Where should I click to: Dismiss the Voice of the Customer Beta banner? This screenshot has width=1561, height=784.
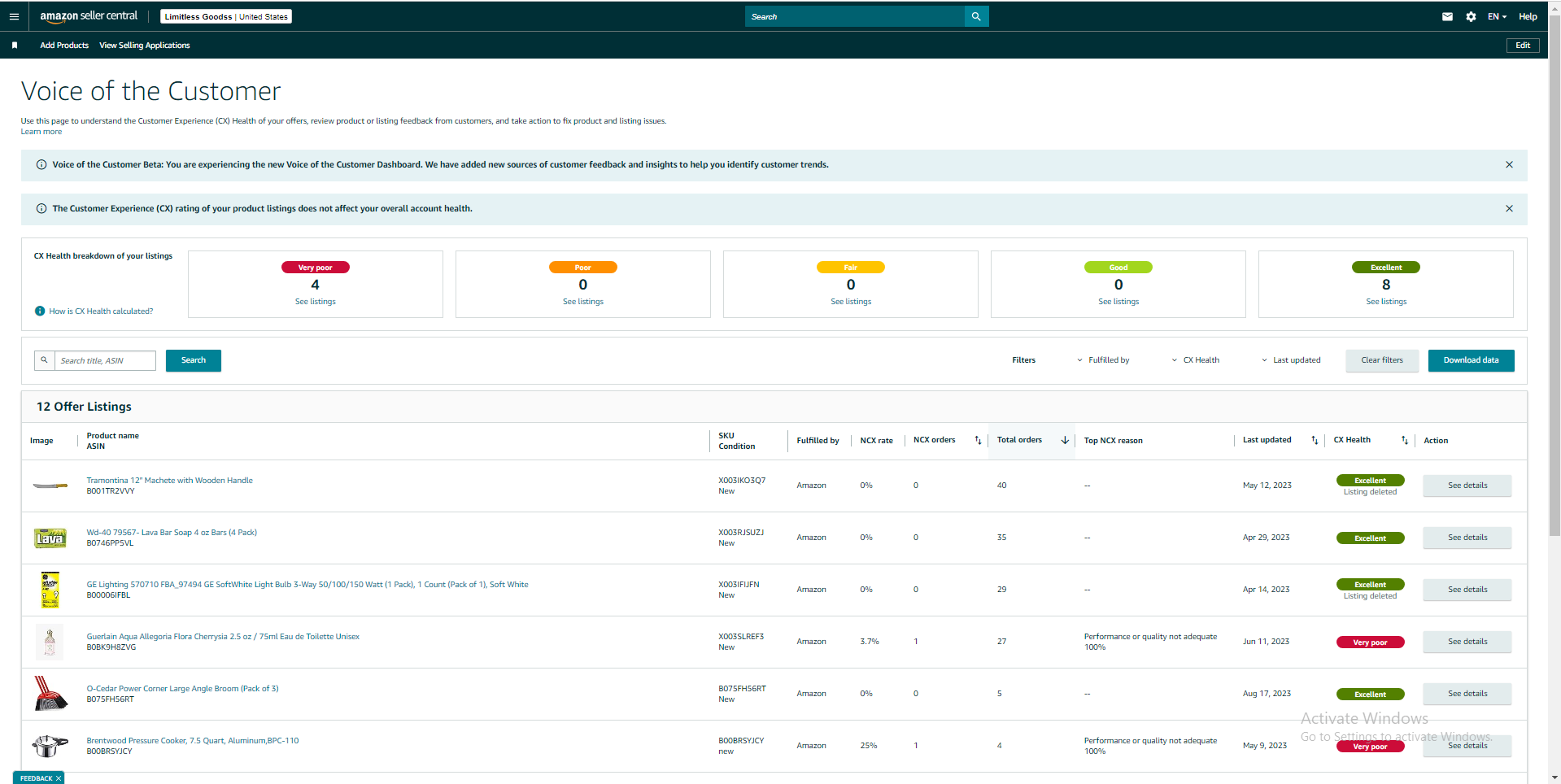(1509, 164)
